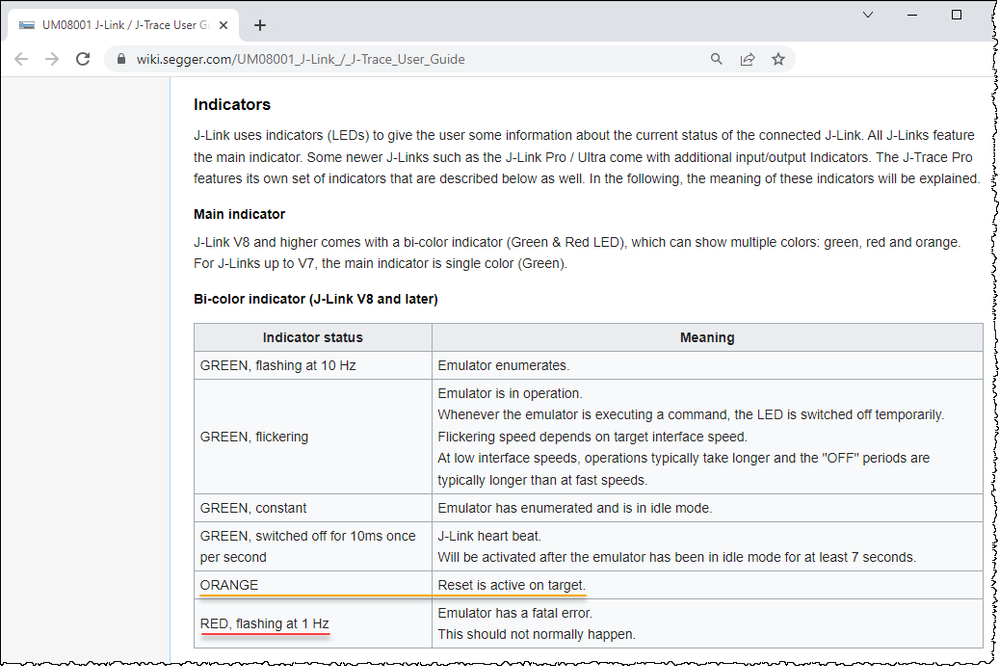Select Reset is active on target.
This screenshot has height=666, width=999.
click(x=512, y=585)
